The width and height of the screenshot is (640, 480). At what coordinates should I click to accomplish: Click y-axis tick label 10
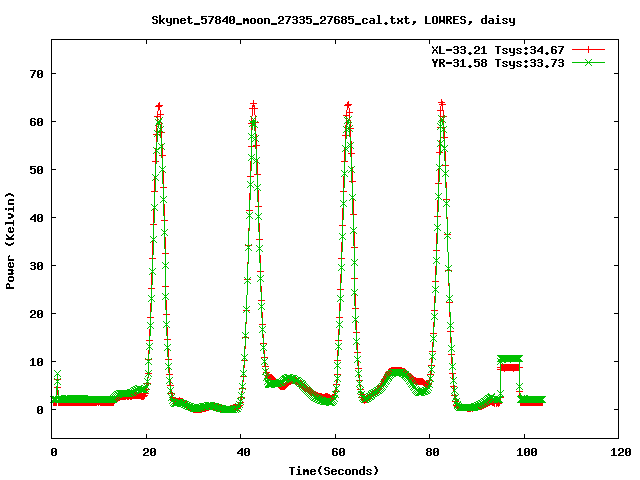pyautogui.click(x=36, y=362)
